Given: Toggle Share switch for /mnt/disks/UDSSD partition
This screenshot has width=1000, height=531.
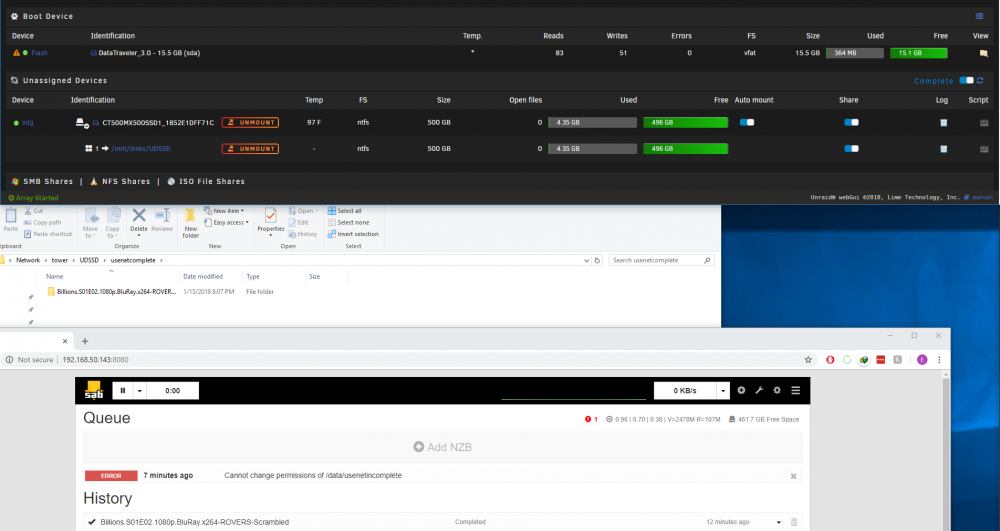Looking at the screenshot, I should pos(851,149).
